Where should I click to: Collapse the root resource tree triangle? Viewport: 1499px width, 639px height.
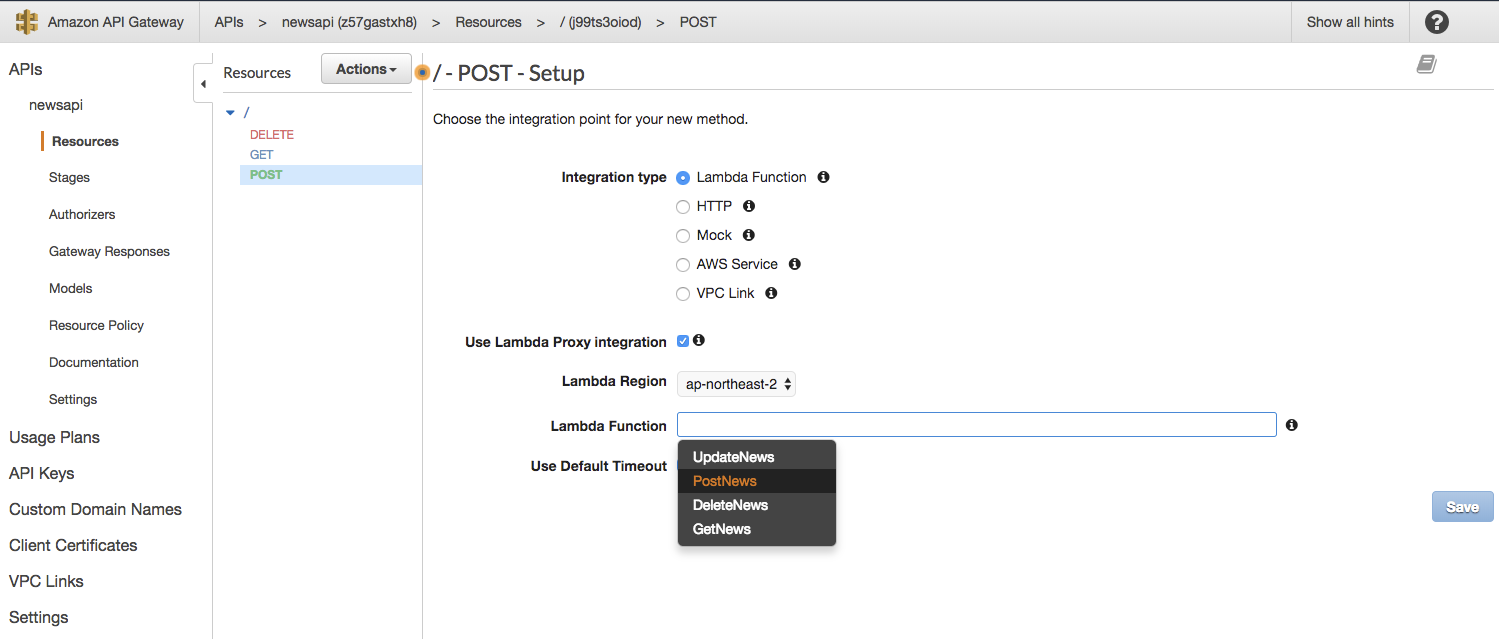click(231, 113)
